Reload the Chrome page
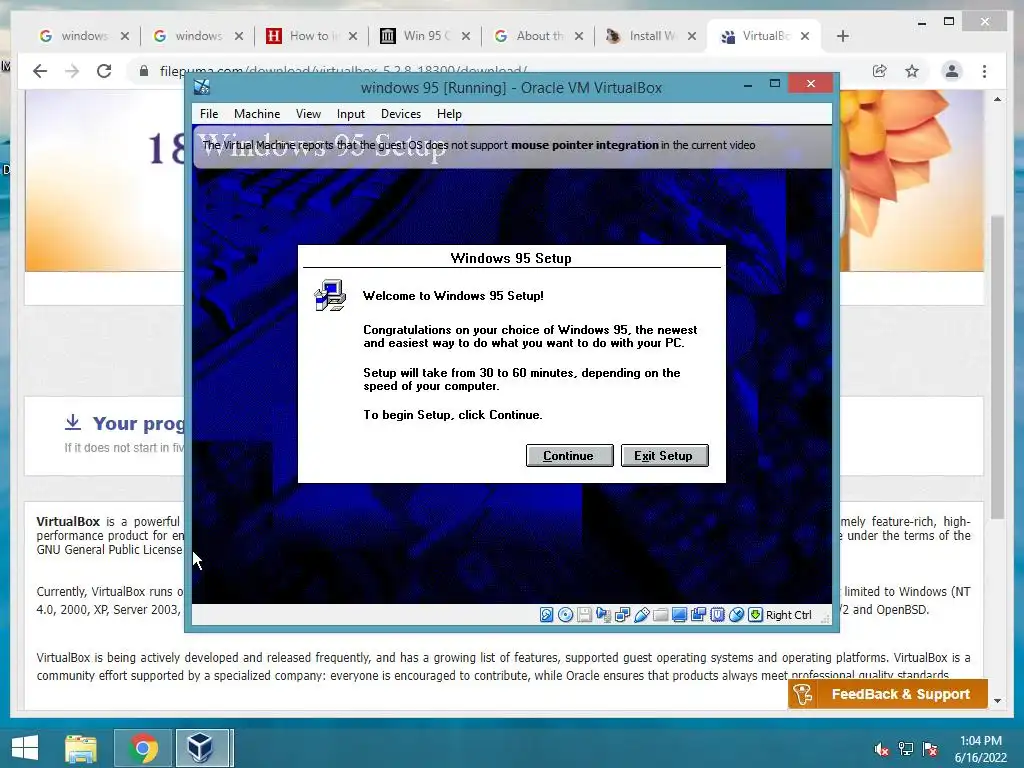The width and height of the screenshot is (1024, 768). point(104,71)
